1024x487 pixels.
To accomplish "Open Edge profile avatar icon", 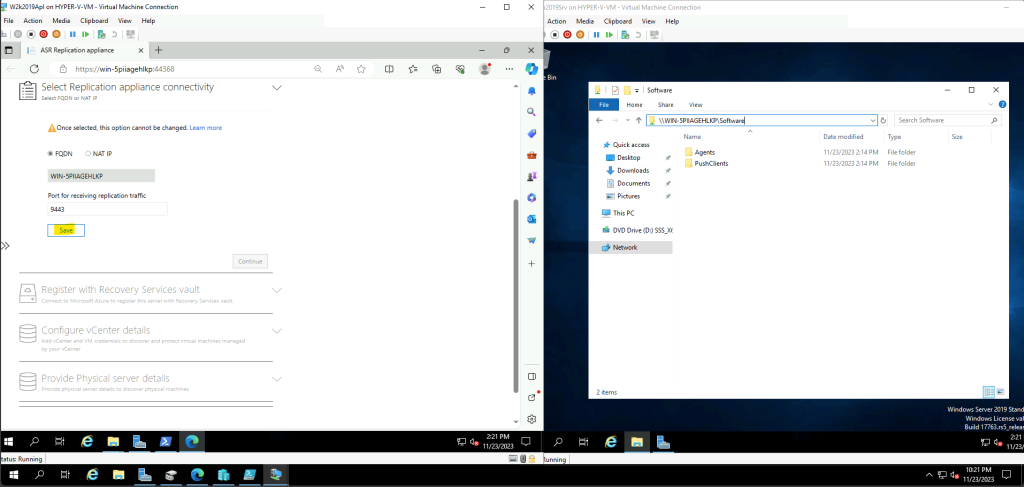I will (485, 69).
